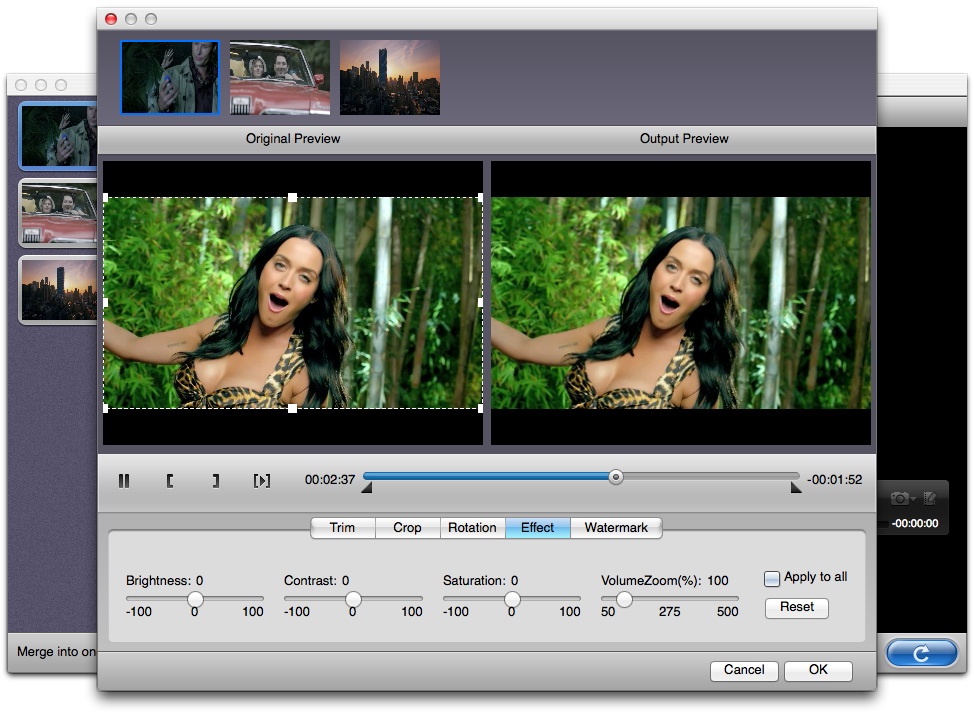The width and height of the screenshot is (974, 715).
Task: Click the elapsed time 00:02:37
Action: pyautogui.click(x=330, y=480)
